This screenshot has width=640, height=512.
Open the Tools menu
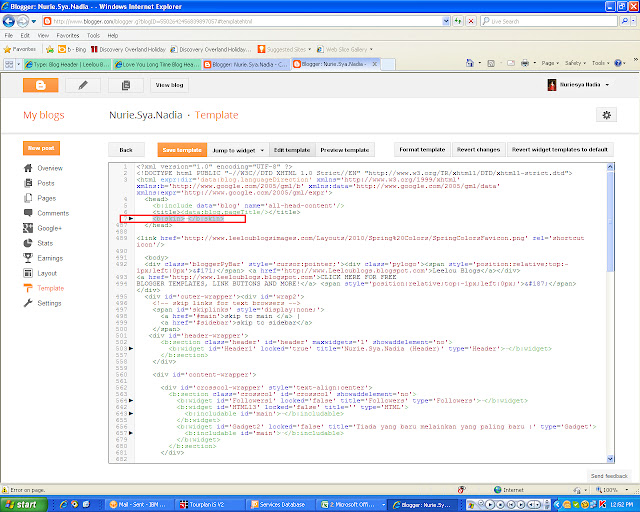coord(93,36)
